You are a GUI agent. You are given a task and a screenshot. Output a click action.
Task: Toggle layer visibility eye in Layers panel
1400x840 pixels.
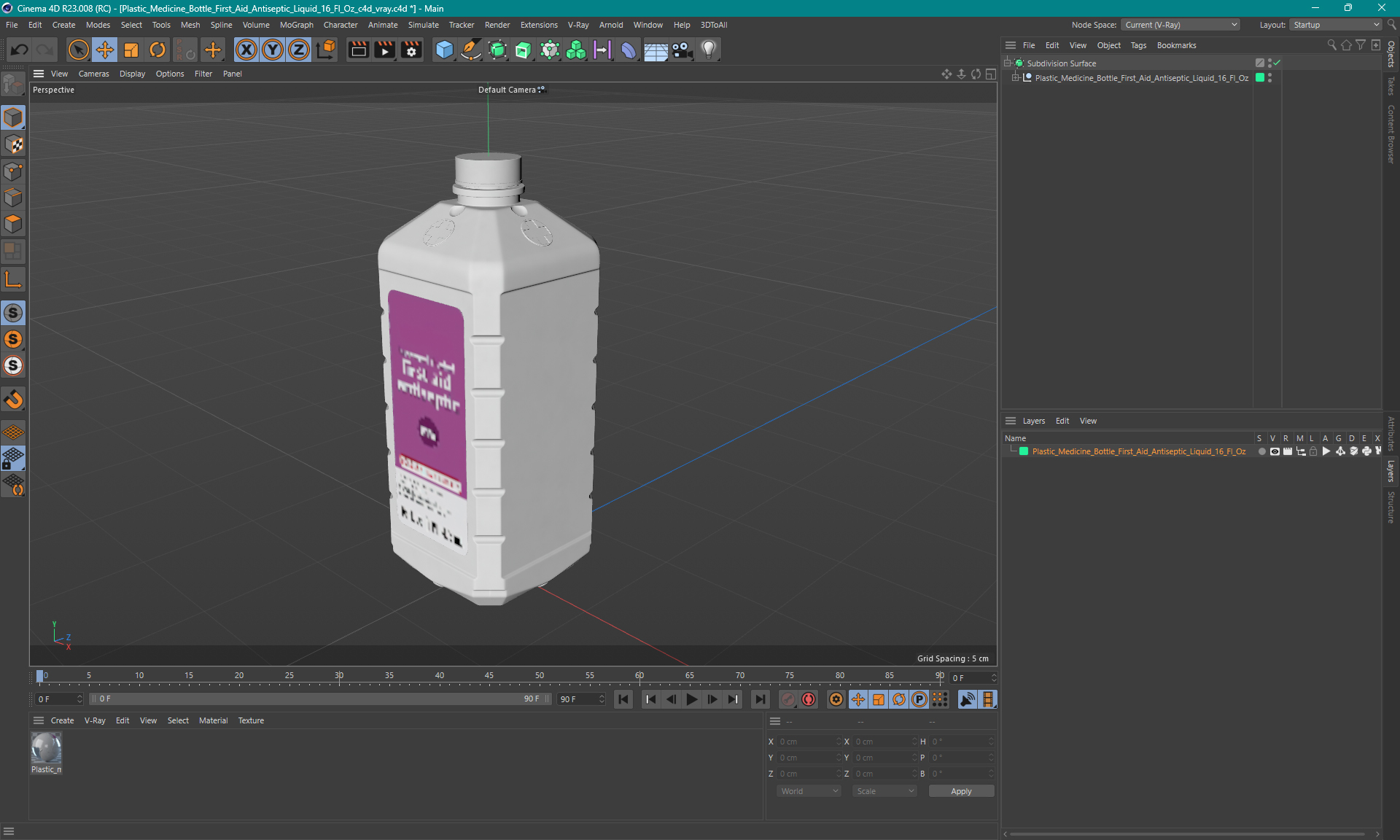[1275, 451]
